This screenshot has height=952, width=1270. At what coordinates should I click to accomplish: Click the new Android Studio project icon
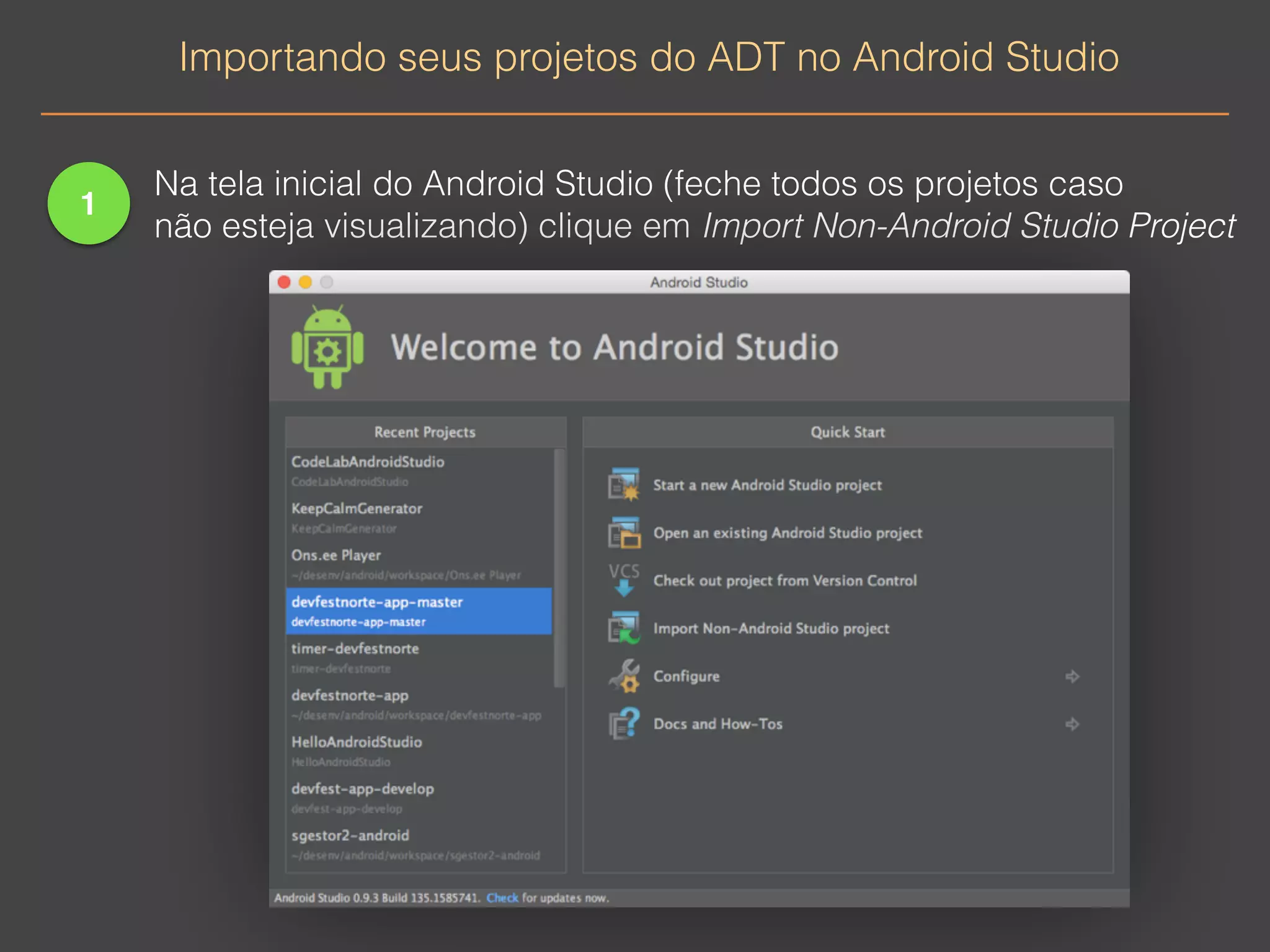624,485
